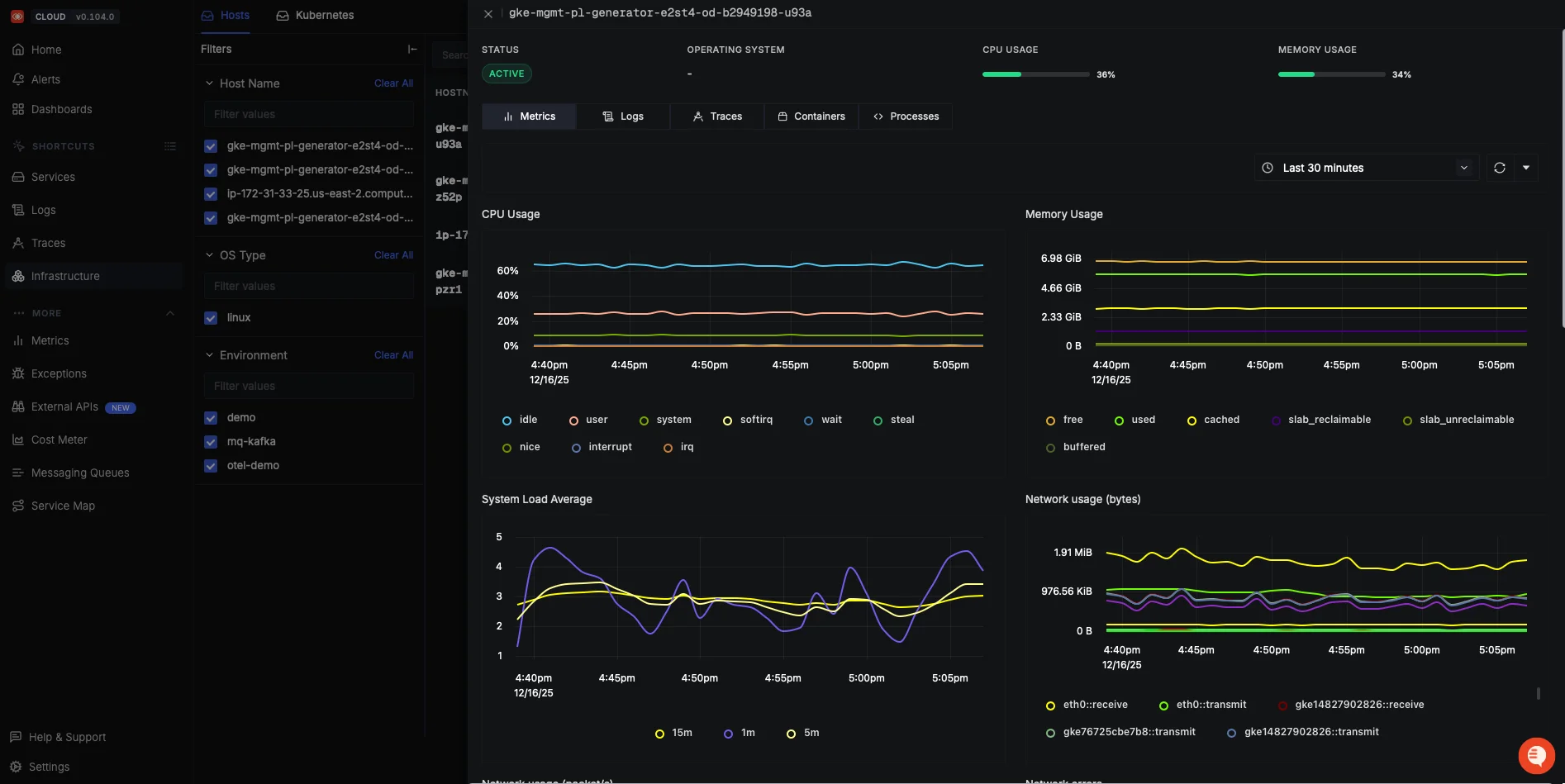This screenshot has width=1565, height=784.
Task: Toggle the idle series in the CPU legend
Action: [519, 420]
